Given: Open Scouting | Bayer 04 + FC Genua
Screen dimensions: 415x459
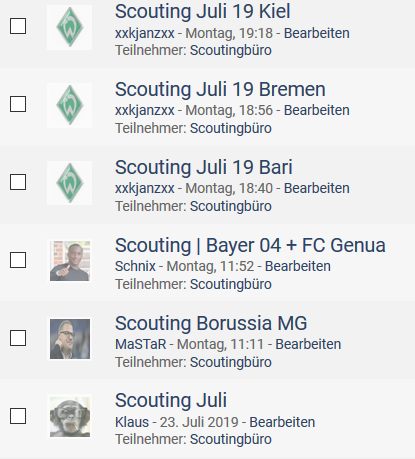Looking at the screenshot, I should (250, 246).
